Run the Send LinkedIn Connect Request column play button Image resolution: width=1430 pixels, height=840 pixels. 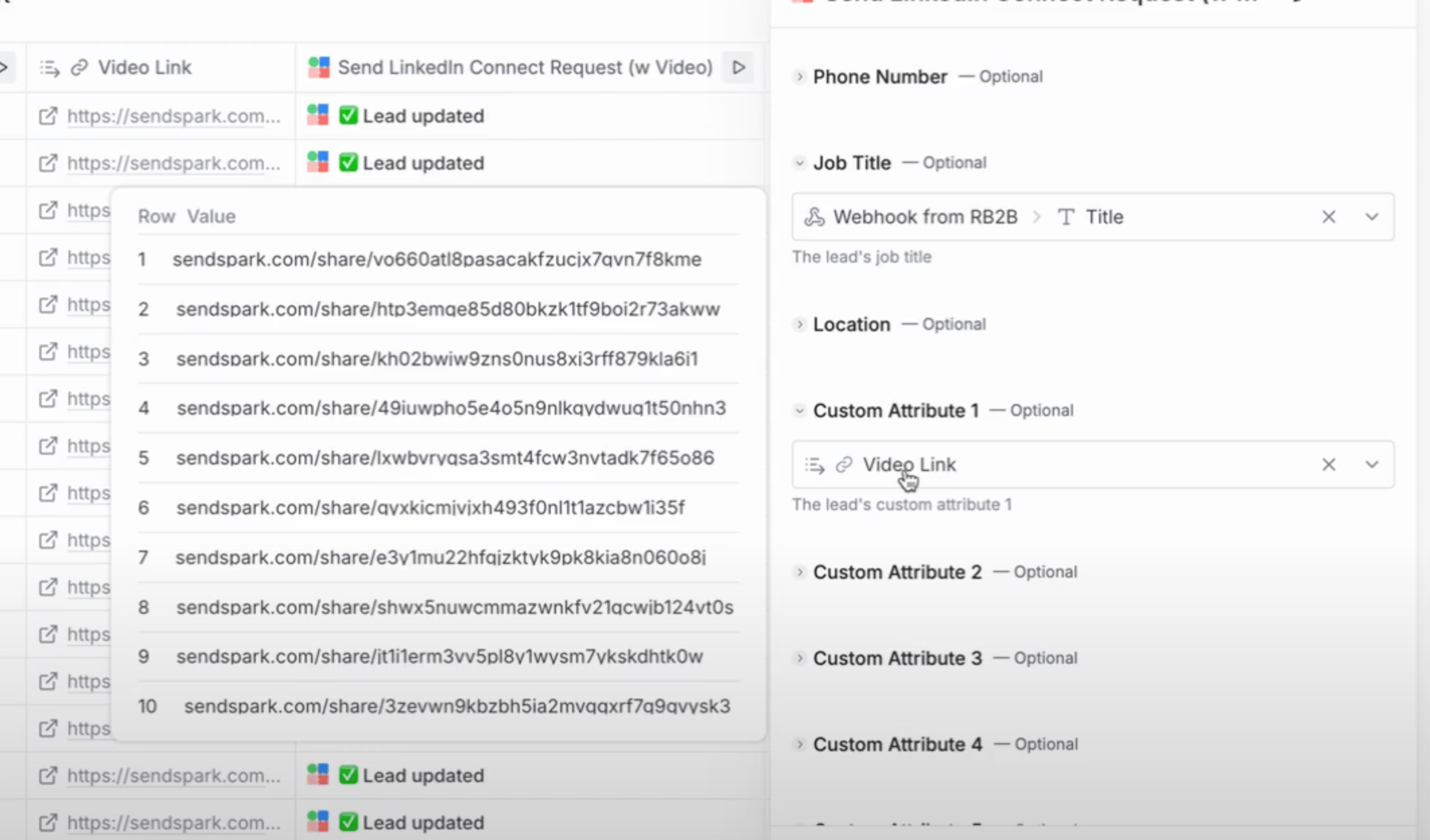pos(739,67)
